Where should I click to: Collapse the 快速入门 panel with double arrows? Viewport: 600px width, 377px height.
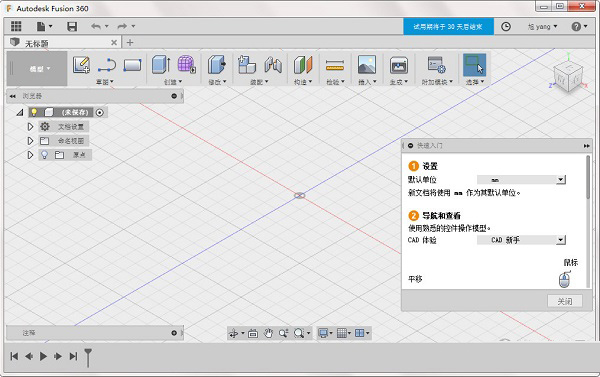pos(586,146)
